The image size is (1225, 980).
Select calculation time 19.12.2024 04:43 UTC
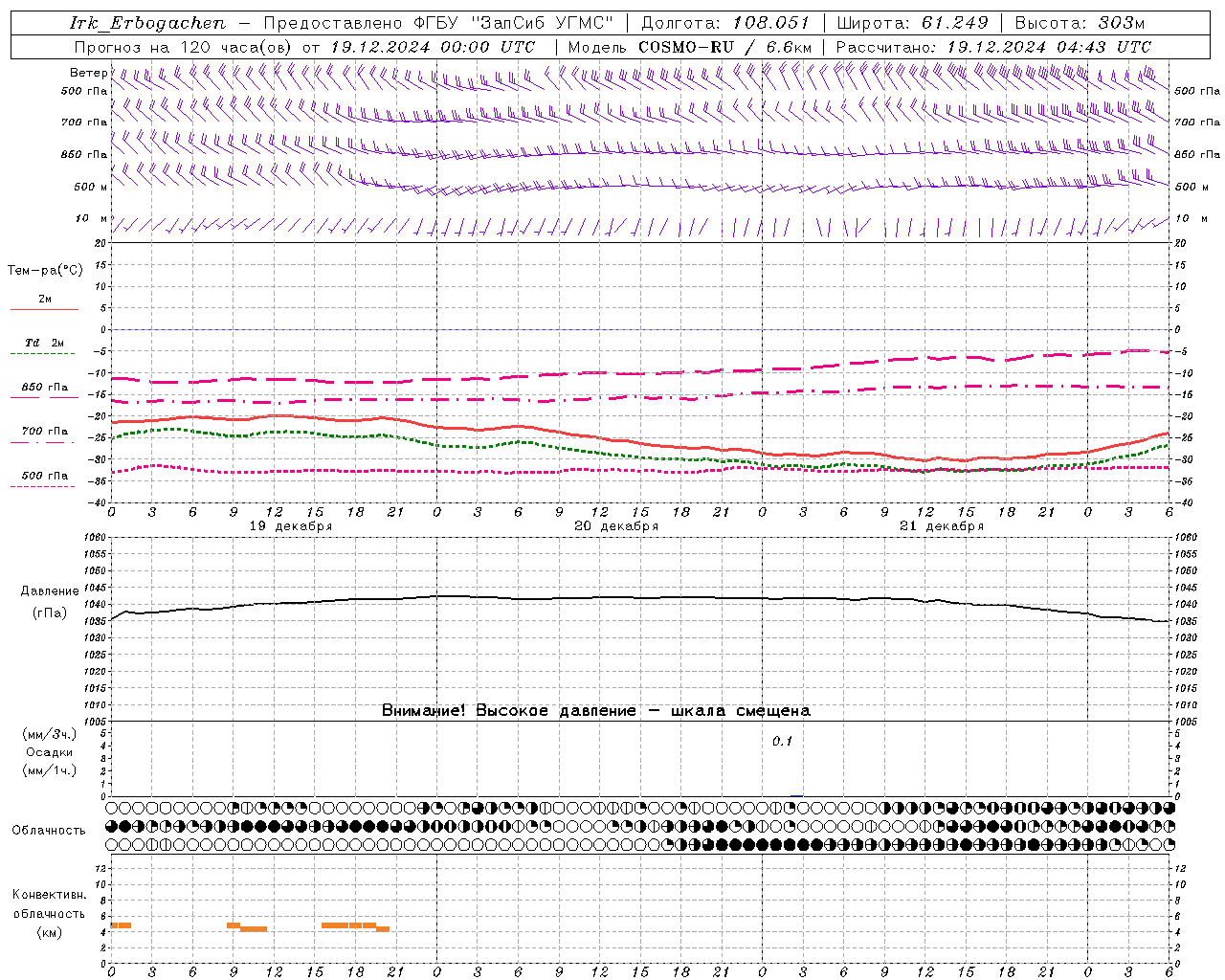pyautogui.click(x=1049, y=47)
